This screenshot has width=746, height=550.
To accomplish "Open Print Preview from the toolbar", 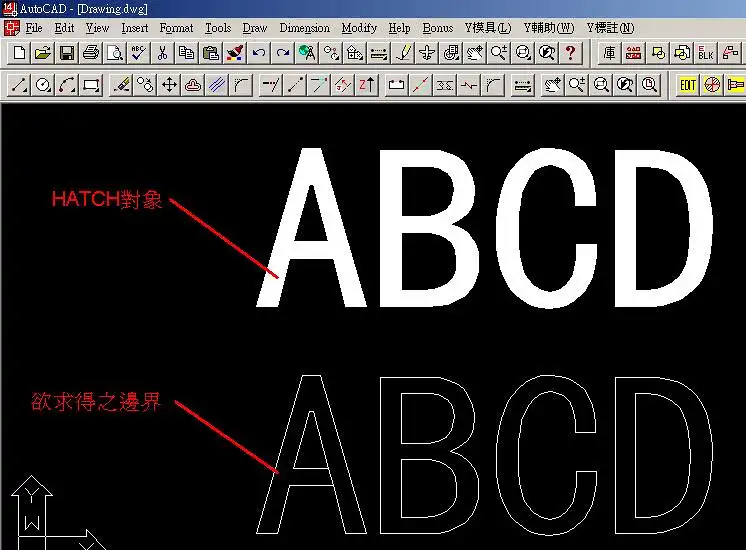I will [x=115, y=52].
